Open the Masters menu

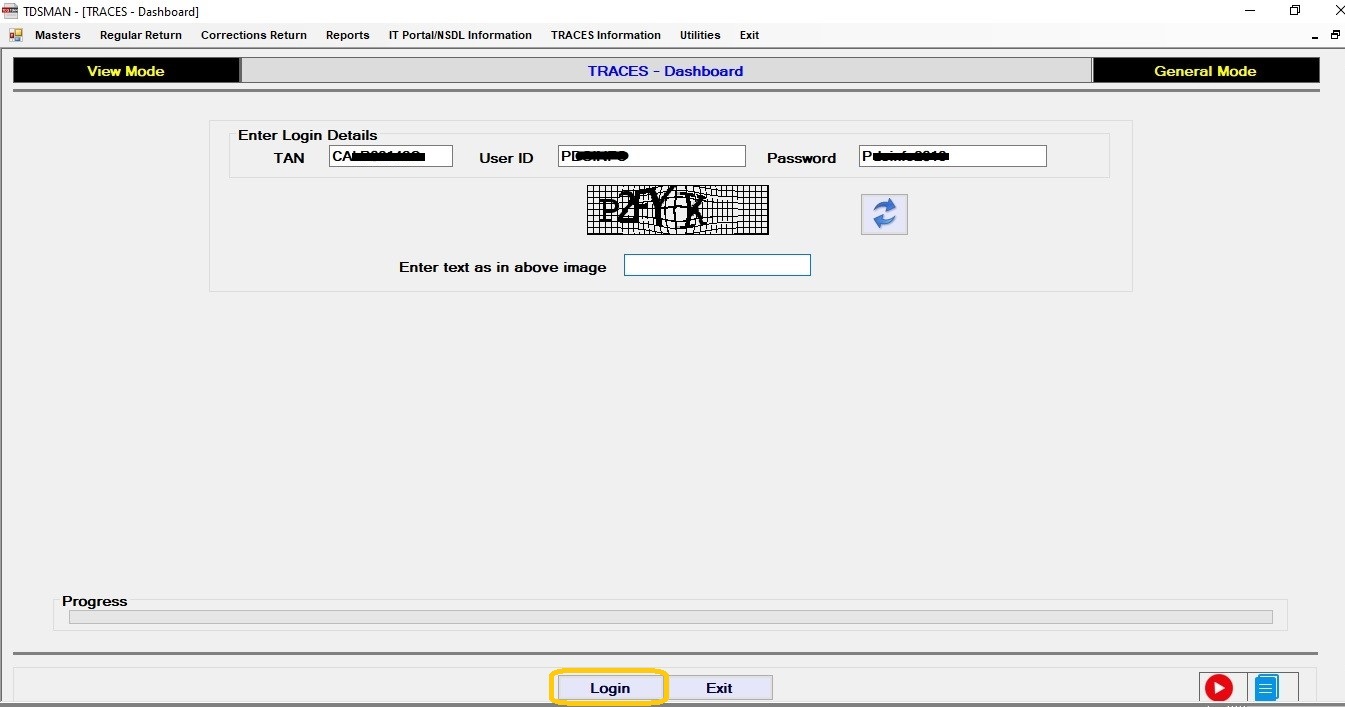click(x=58, y=35)
